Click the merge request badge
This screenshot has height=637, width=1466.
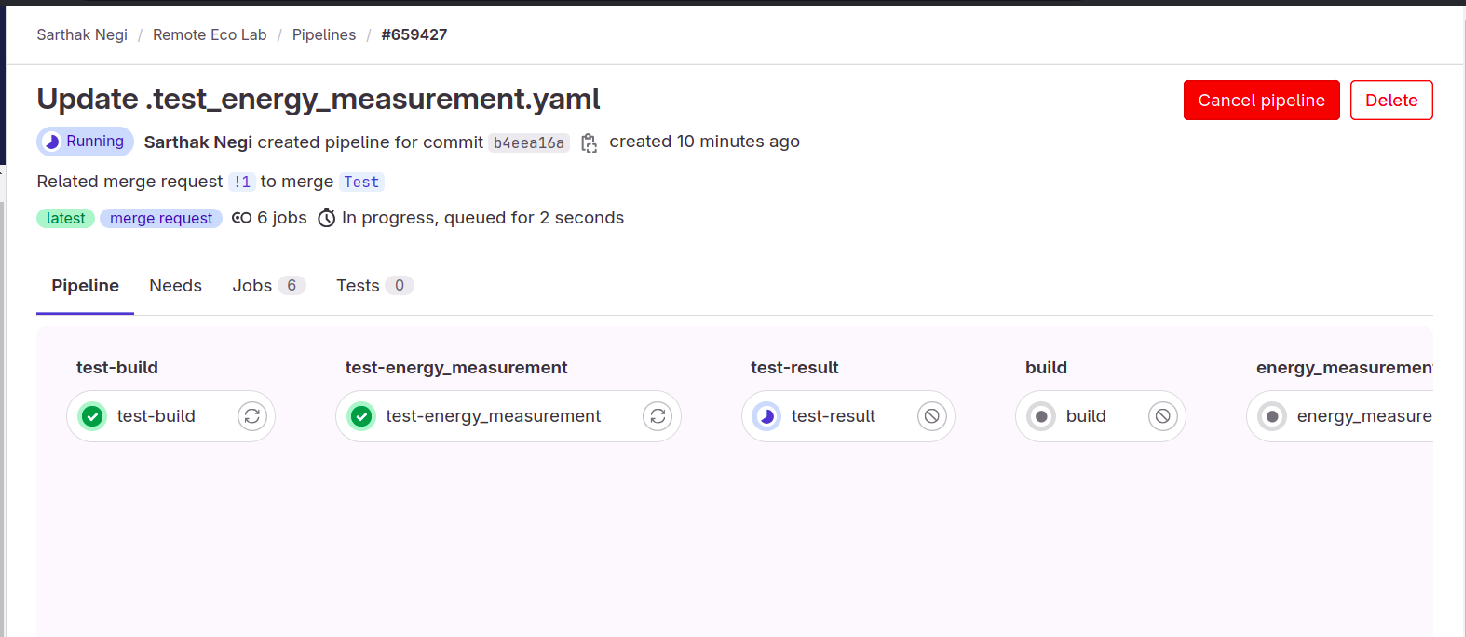161,218
